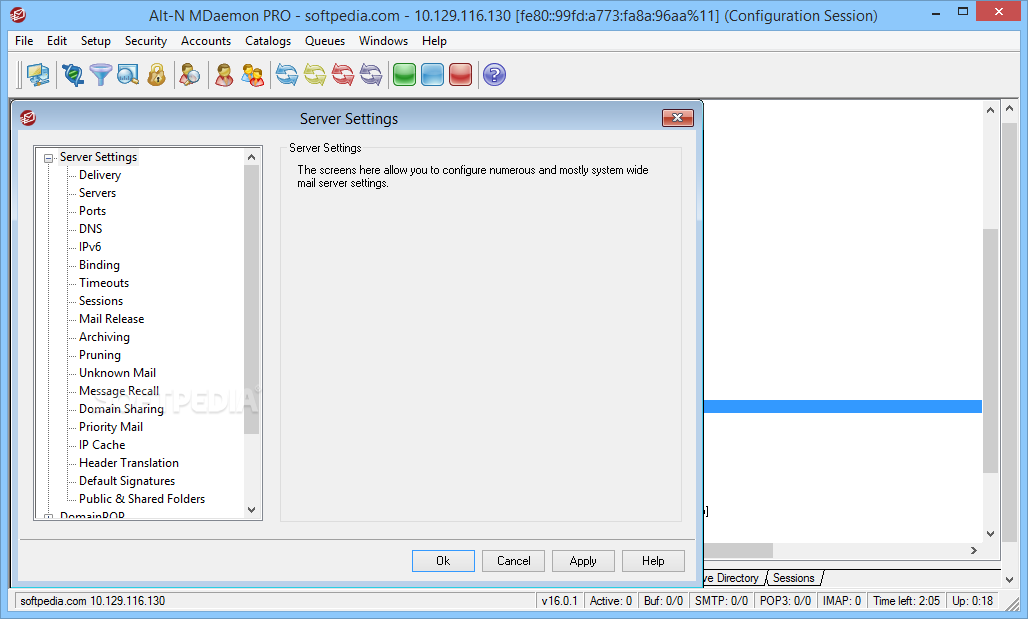Collapse the Server Settings tree node
Screen dimensions: 1028x619
tap(49, 158)
